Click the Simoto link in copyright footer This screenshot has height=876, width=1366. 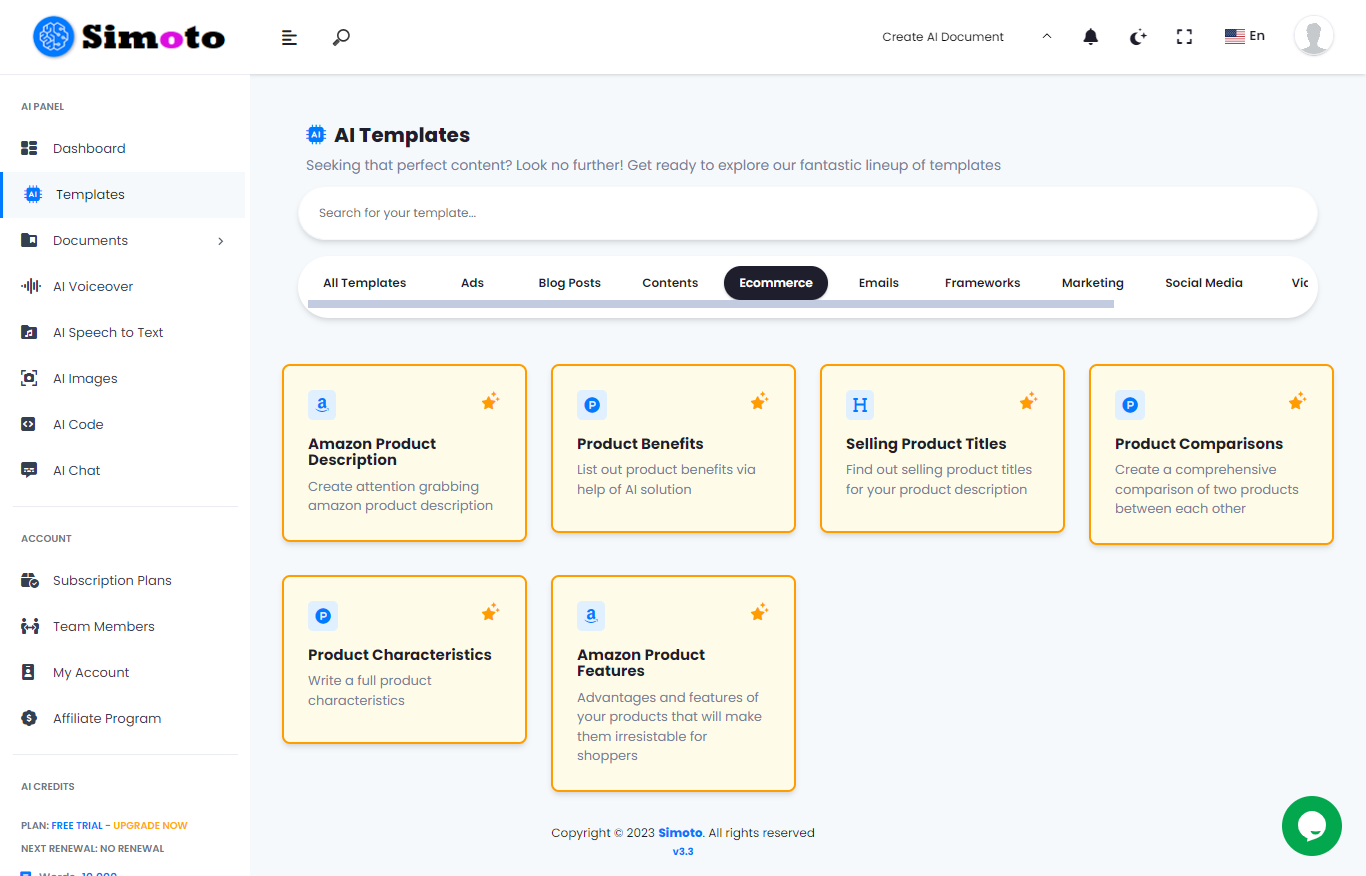pyautogui.click(x=681, y=833)
